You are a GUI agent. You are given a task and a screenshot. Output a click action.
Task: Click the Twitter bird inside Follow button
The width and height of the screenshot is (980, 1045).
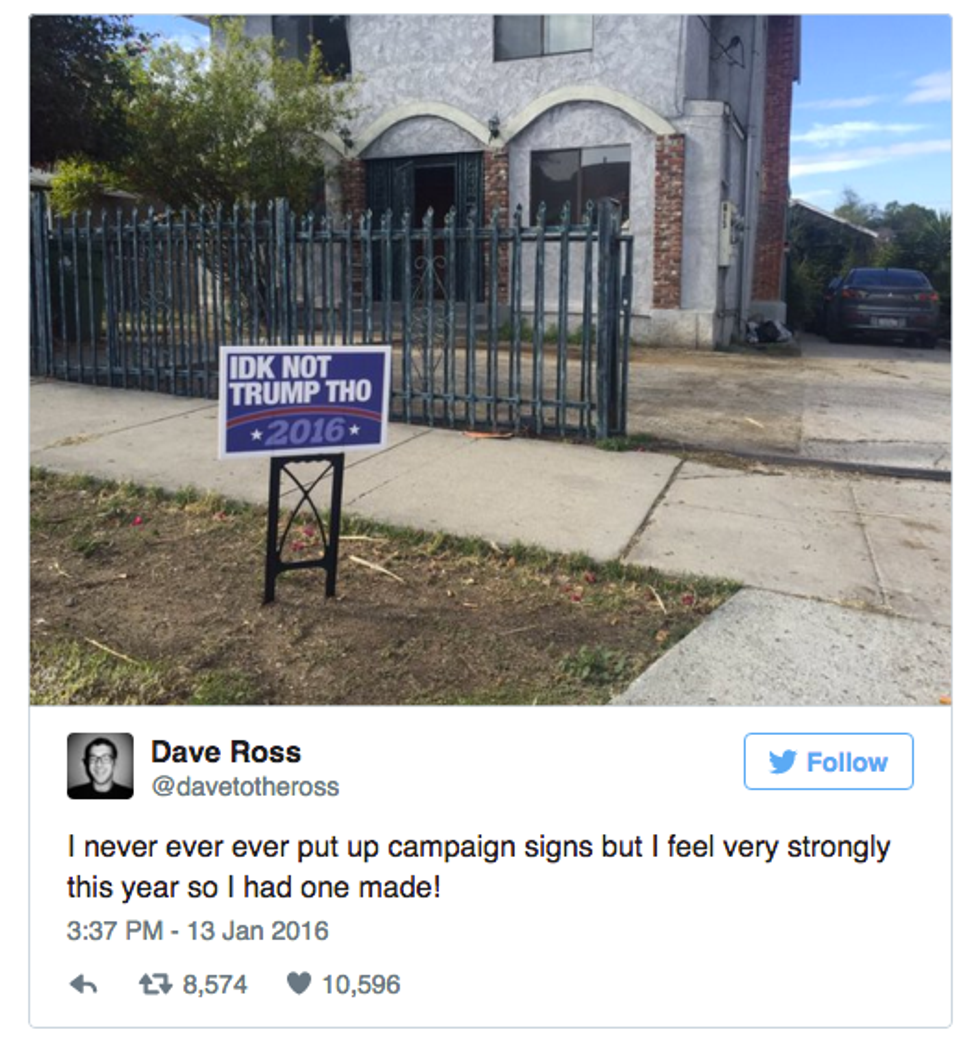[x=783, y=762]
